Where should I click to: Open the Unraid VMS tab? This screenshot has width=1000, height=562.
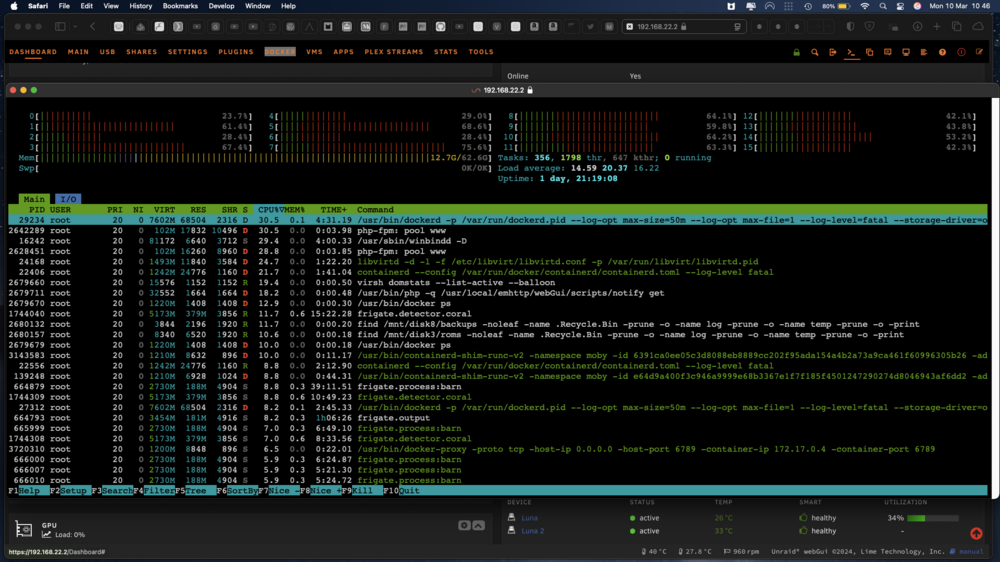[x=314, y=52]
